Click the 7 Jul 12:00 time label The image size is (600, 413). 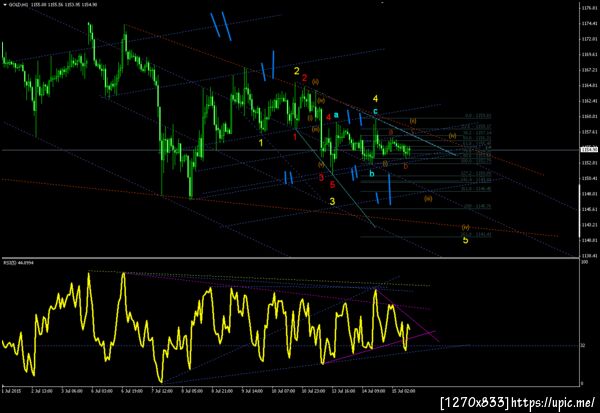[162, 391]
